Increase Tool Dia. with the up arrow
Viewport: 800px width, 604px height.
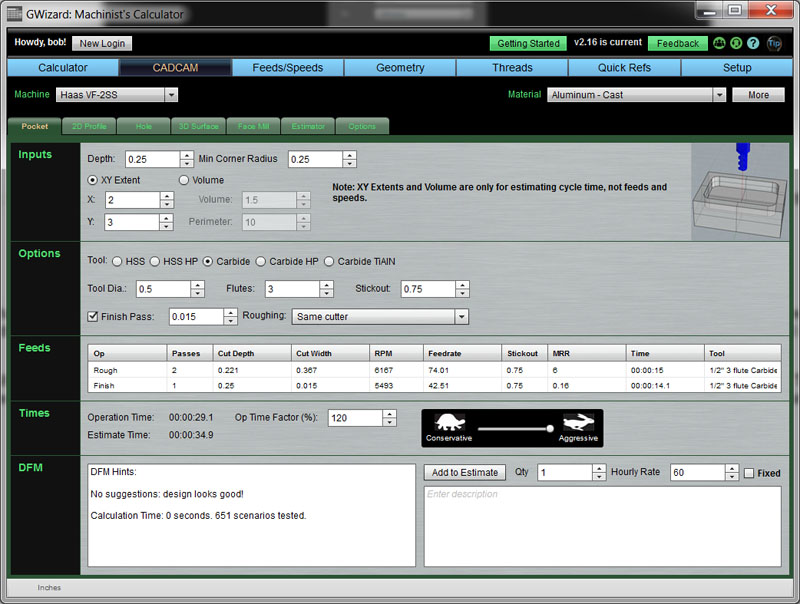click(197, 285)
